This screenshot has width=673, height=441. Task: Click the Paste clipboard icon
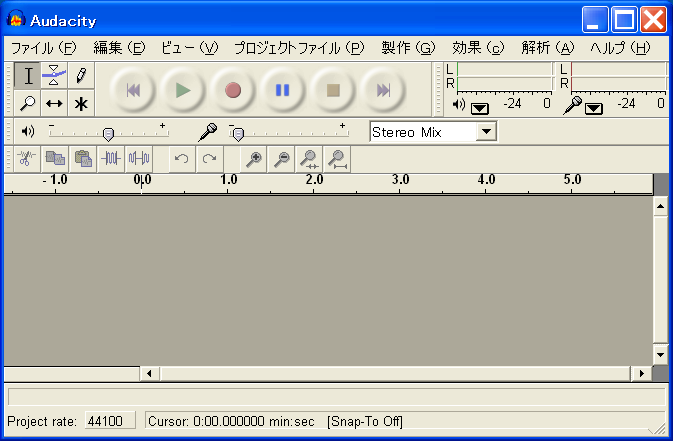click(83, 159)
